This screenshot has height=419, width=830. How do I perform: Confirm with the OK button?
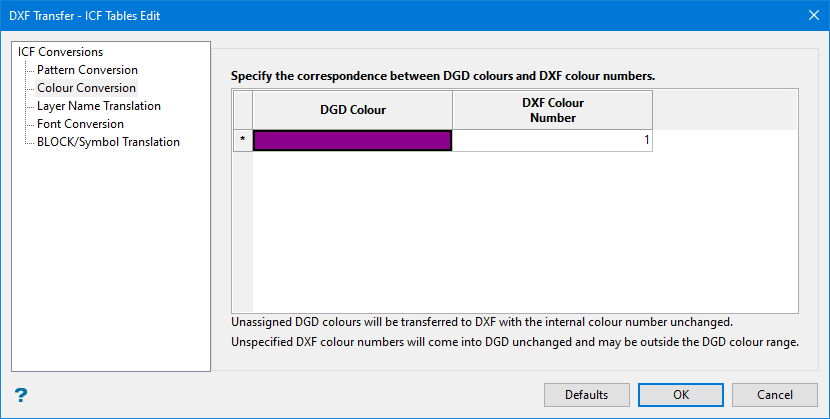[x=681, y=394]
